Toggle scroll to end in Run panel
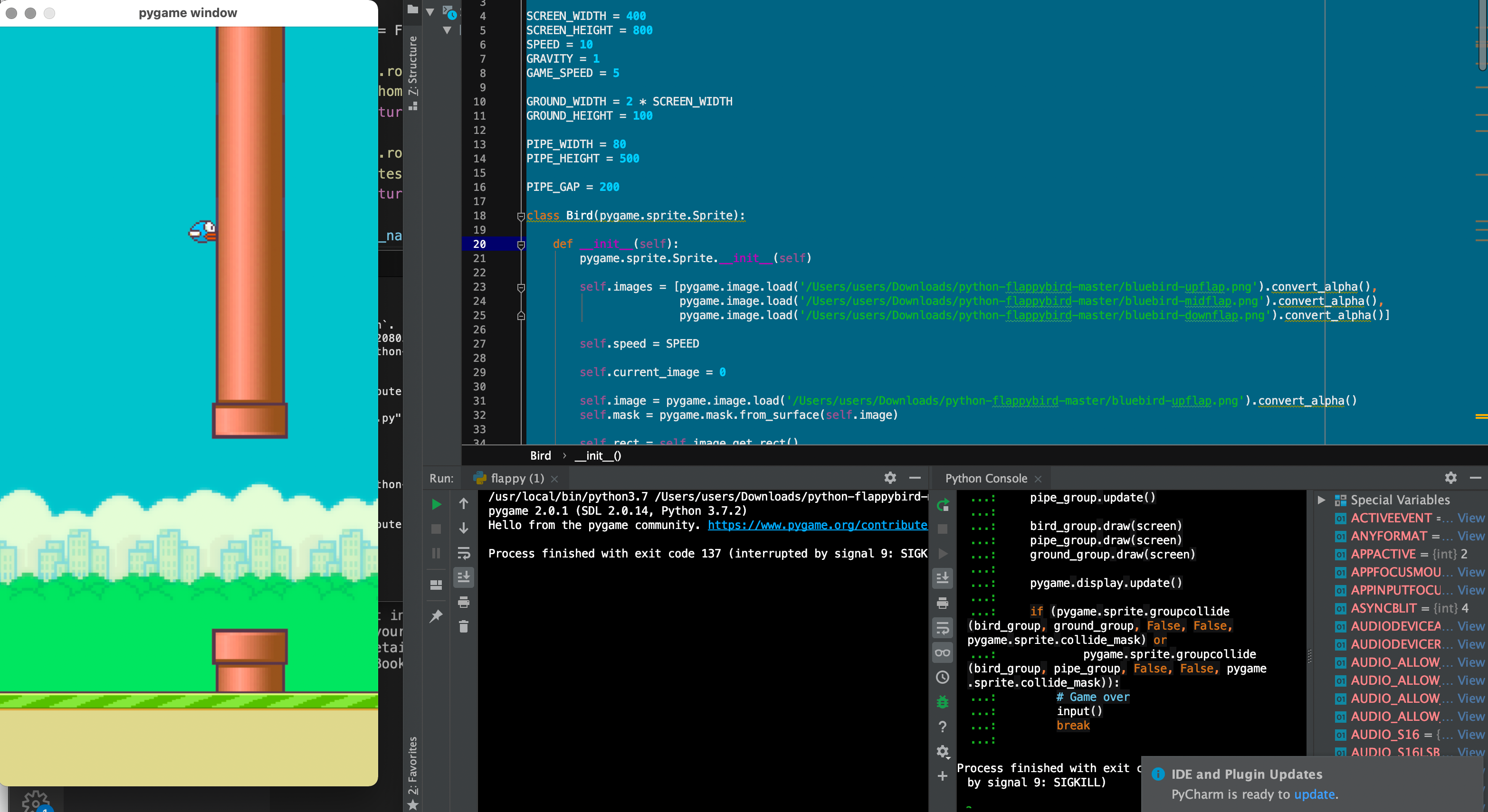 (463, 577)
